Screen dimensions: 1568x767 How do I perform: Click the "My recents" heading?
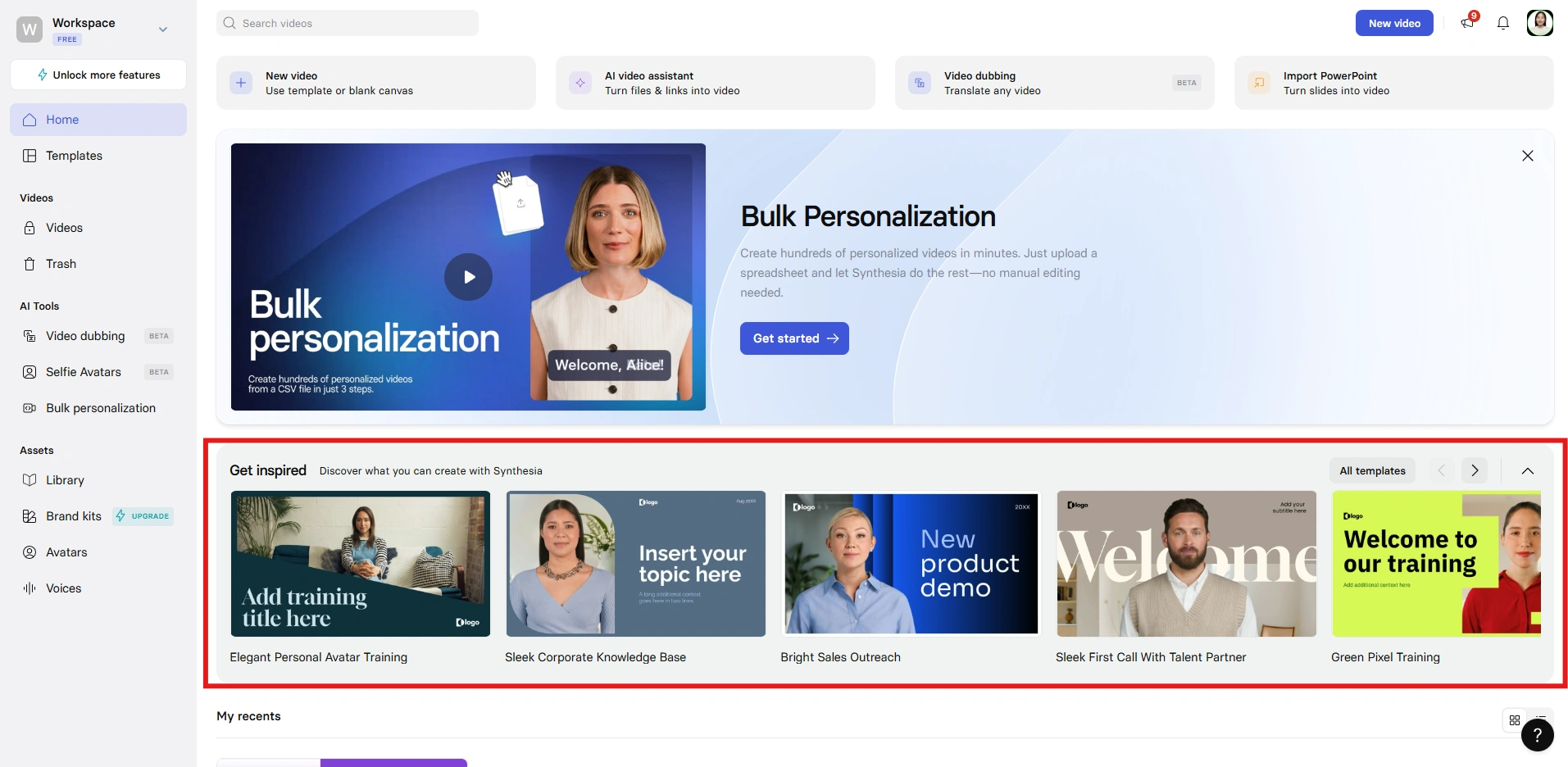[x=248, y=716]
